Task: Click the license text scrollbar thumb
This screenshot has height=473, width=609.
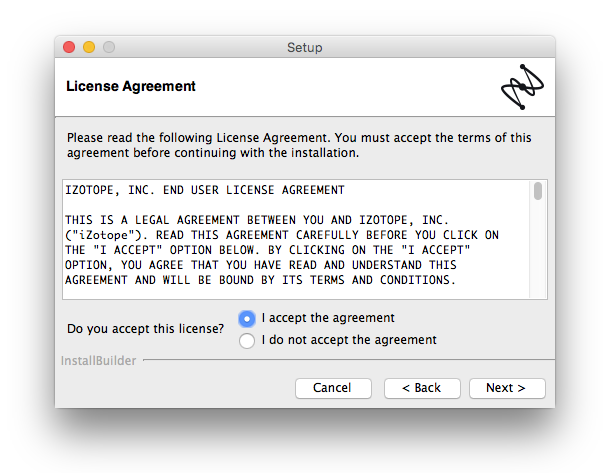Action: 538,191
